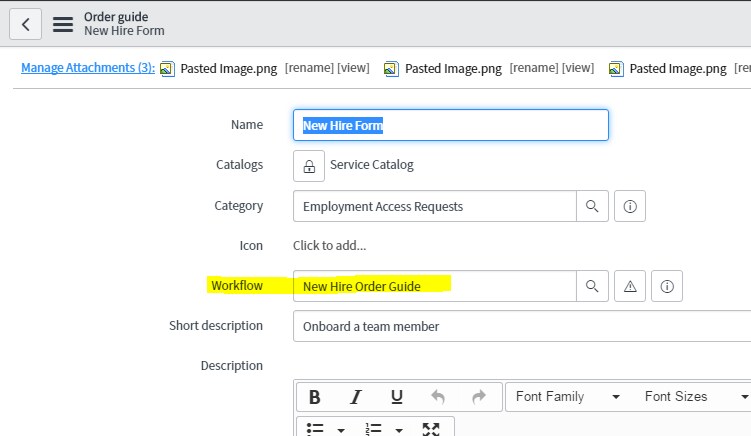
Task: Click the third Pasted Image.png file icon
Action: point(616,69)
